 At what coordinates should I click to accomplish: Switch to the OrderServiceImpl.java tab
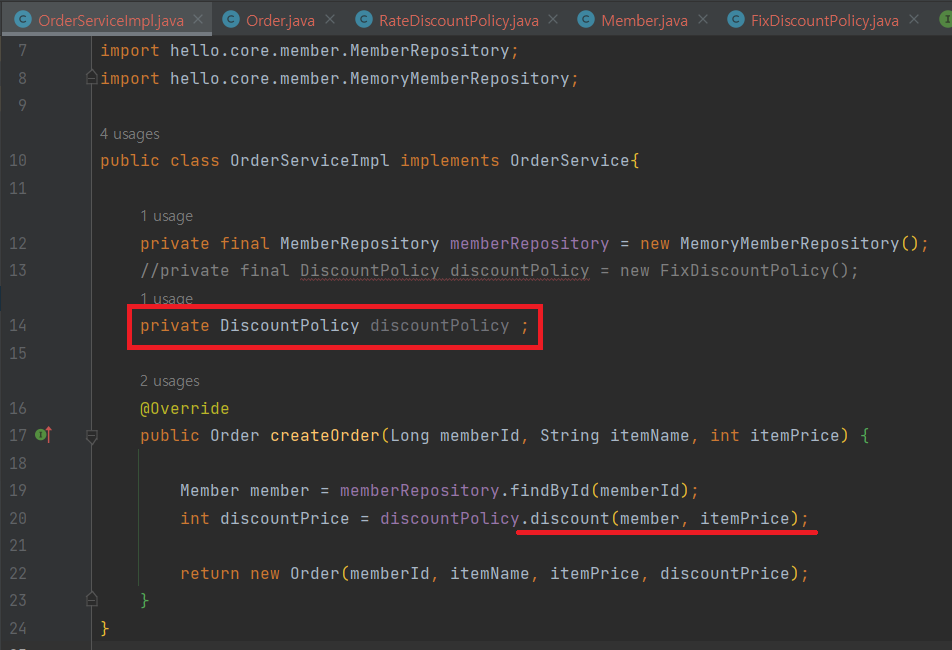coord(110,21)
